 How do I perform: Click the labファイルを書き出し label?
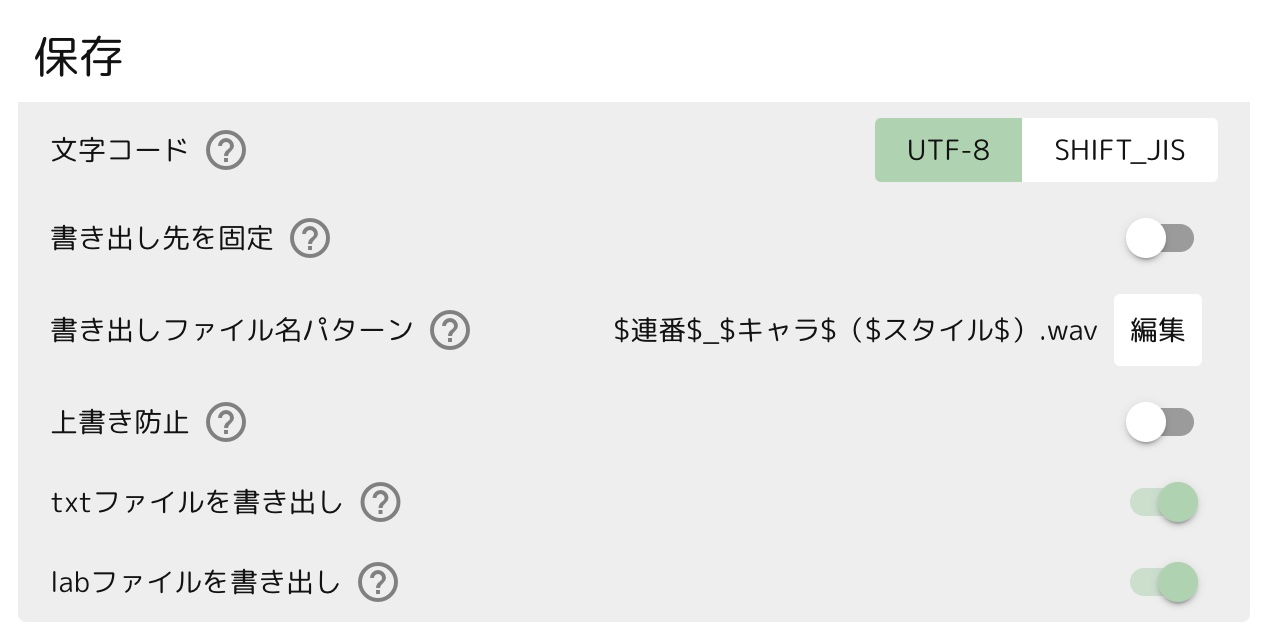click(x=196, y=582)
